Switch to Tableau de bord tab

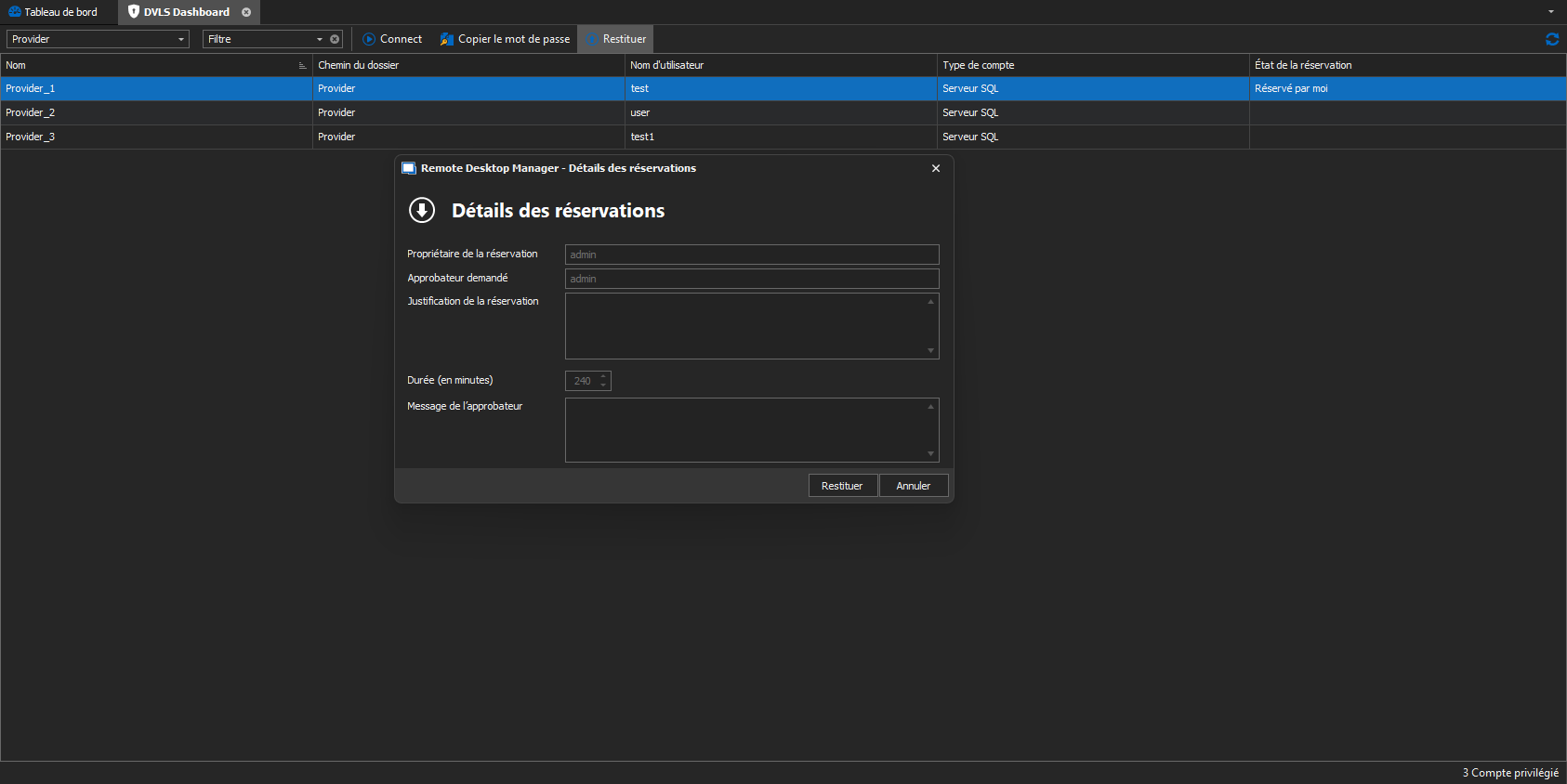[60, 12]
